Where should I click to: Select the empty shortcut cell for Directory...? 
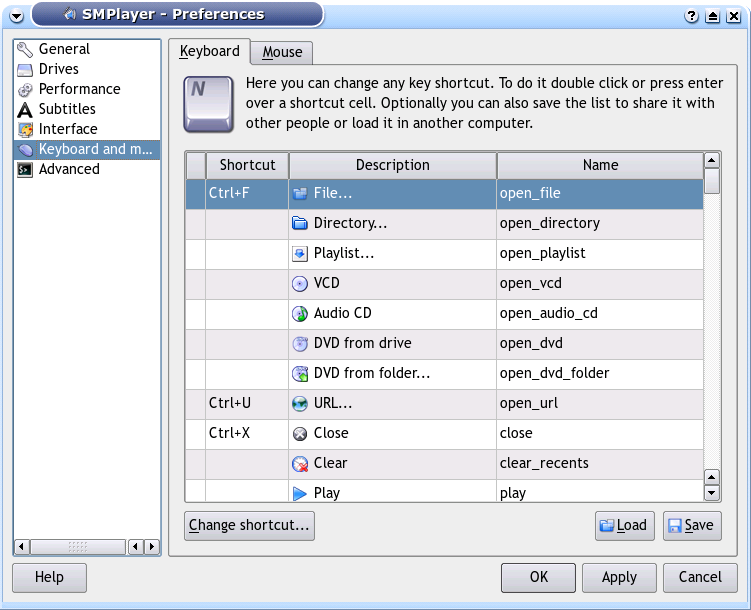pyautogui.click(x=247, y=224)
